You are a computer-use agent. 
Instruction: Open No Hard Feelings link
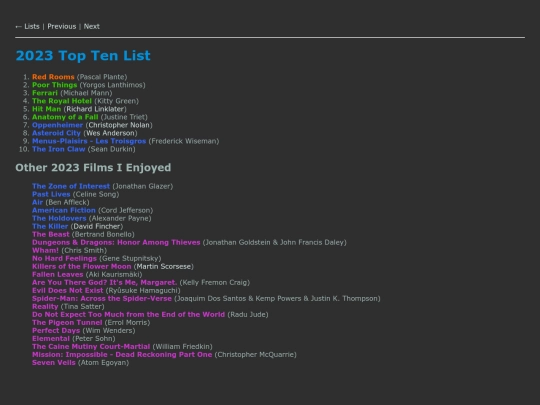coord(64,259)
